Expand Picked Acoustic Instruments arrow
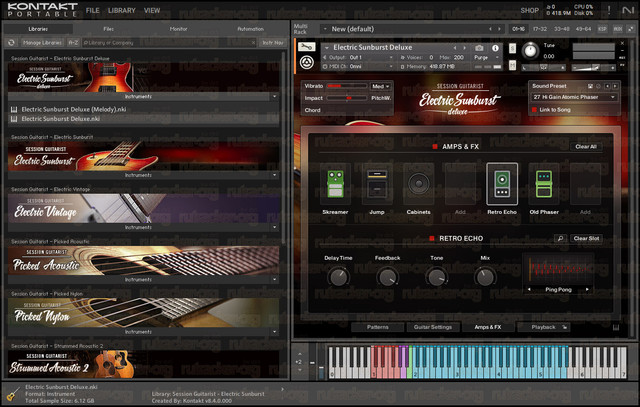Screen dimensions: 640x407 (274, 280)
